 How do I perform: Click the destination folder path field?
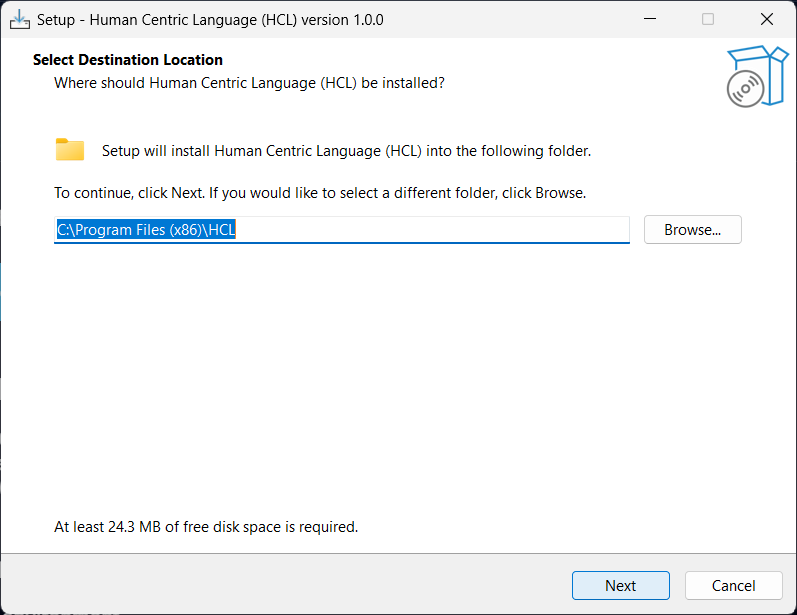pos(342,230)
